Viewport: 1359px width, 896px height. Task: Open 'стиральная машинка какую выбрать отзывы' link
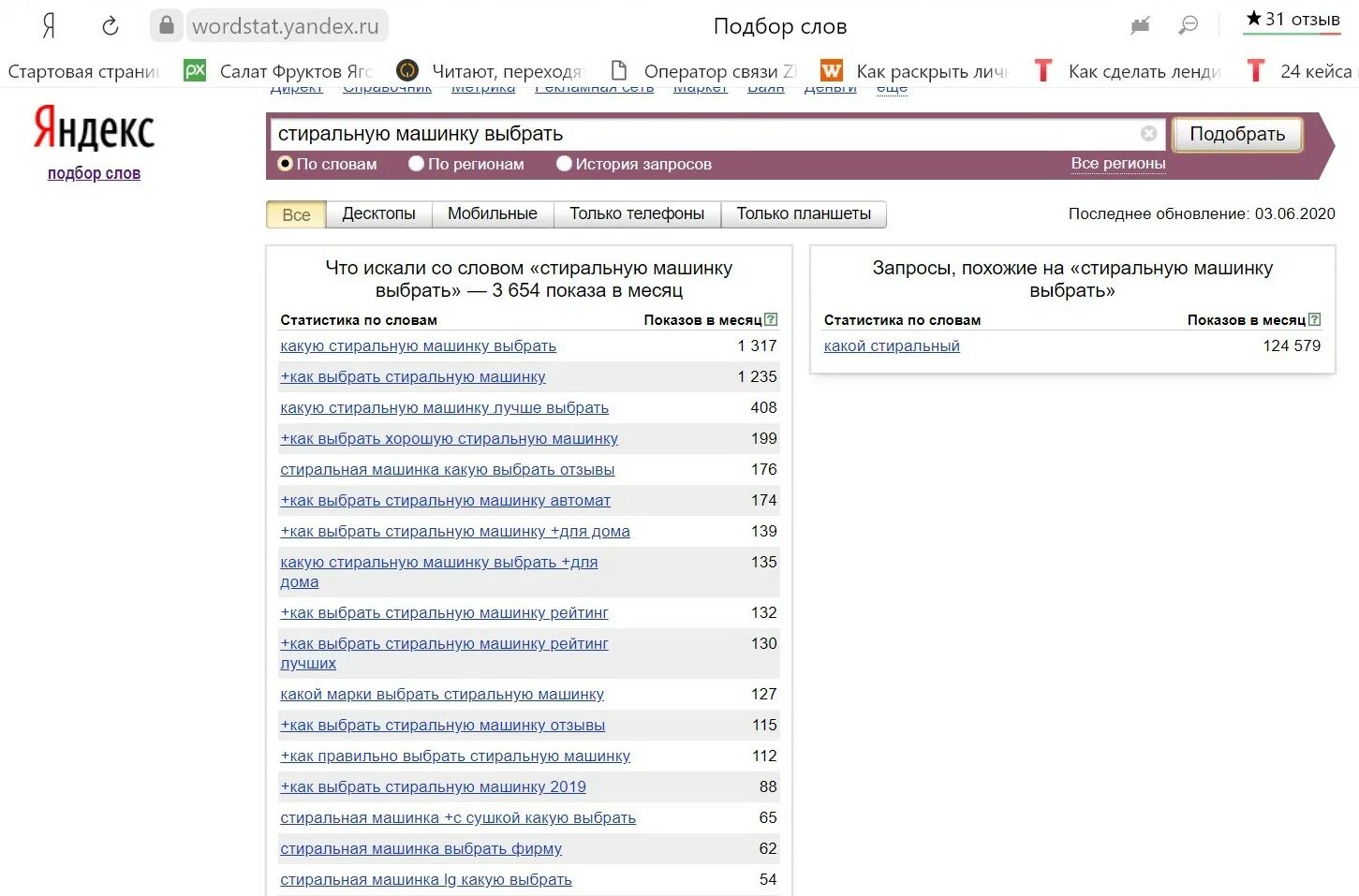pyautogui.click(x=447, y=469)
